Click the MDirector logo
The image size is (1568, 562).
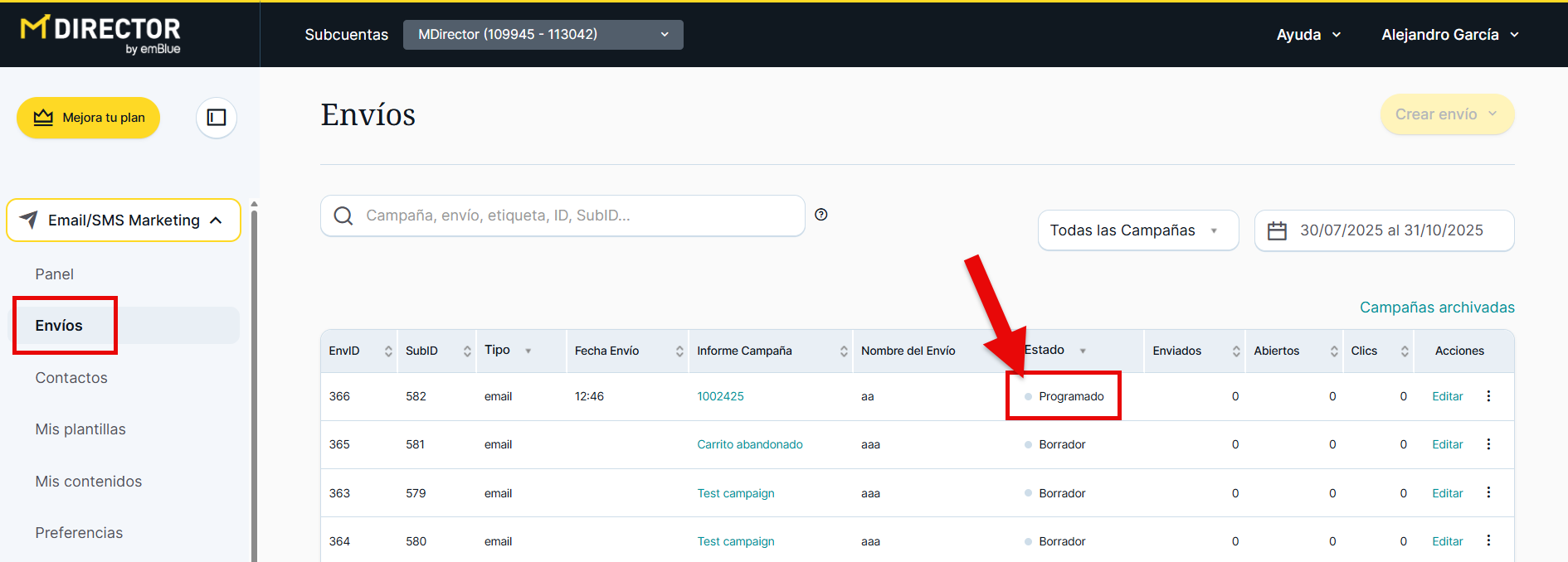[100, 34]
